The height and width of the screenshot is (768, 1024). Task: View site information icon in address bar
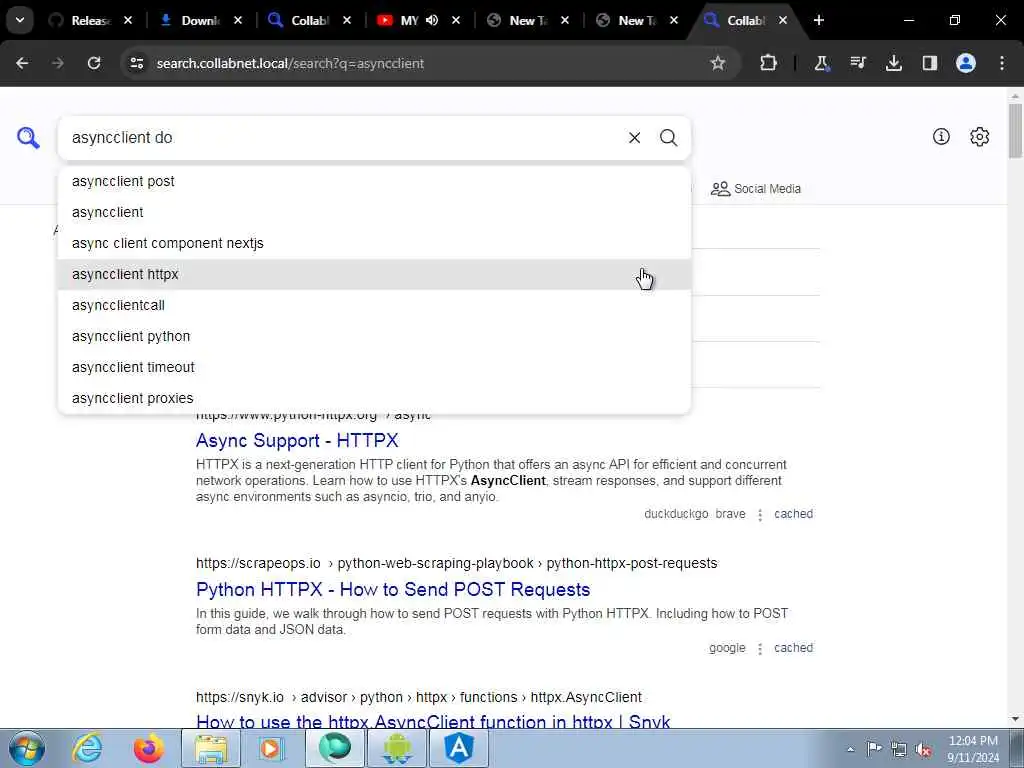pyautogui.click(x=136, y=63)
